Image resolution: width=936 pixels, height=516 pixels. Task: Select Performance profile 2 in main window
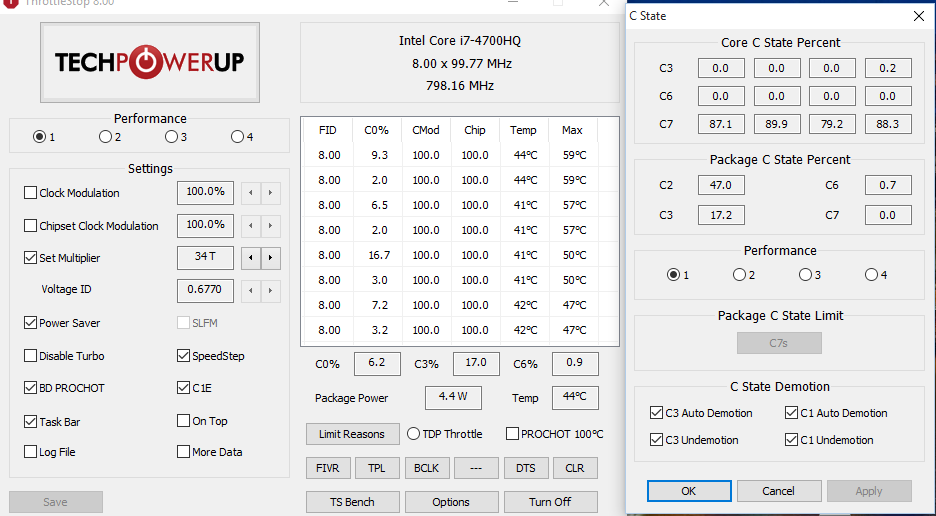[105, 137]
